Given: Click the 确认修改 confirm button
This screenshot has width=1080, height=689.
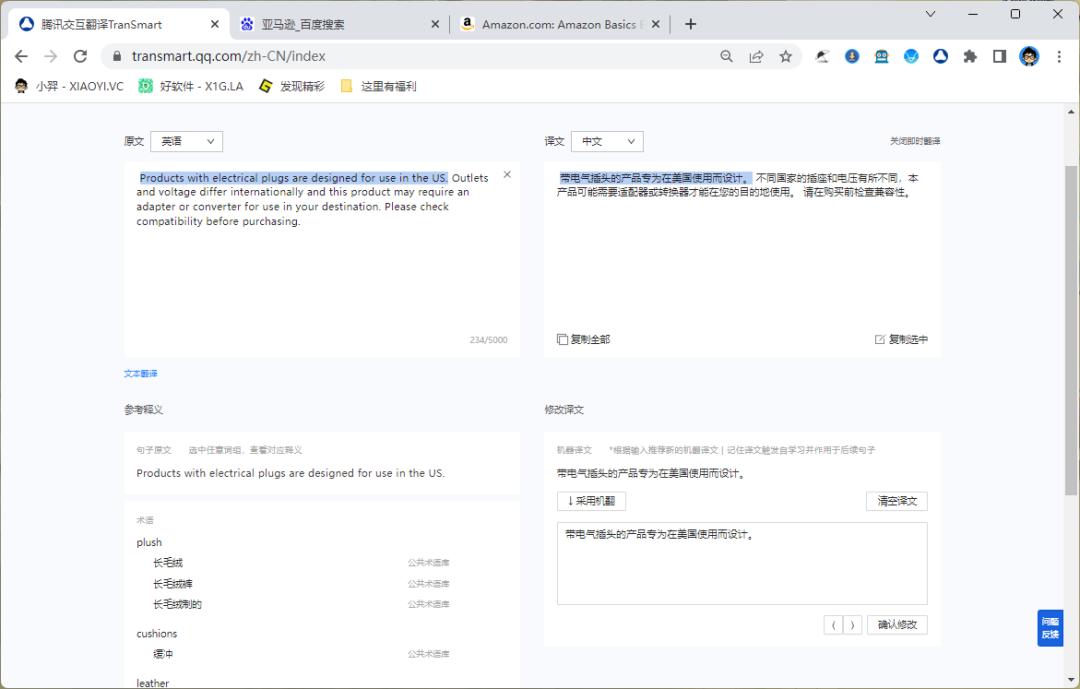Looking at the screenshot, I should click(897, 624).
